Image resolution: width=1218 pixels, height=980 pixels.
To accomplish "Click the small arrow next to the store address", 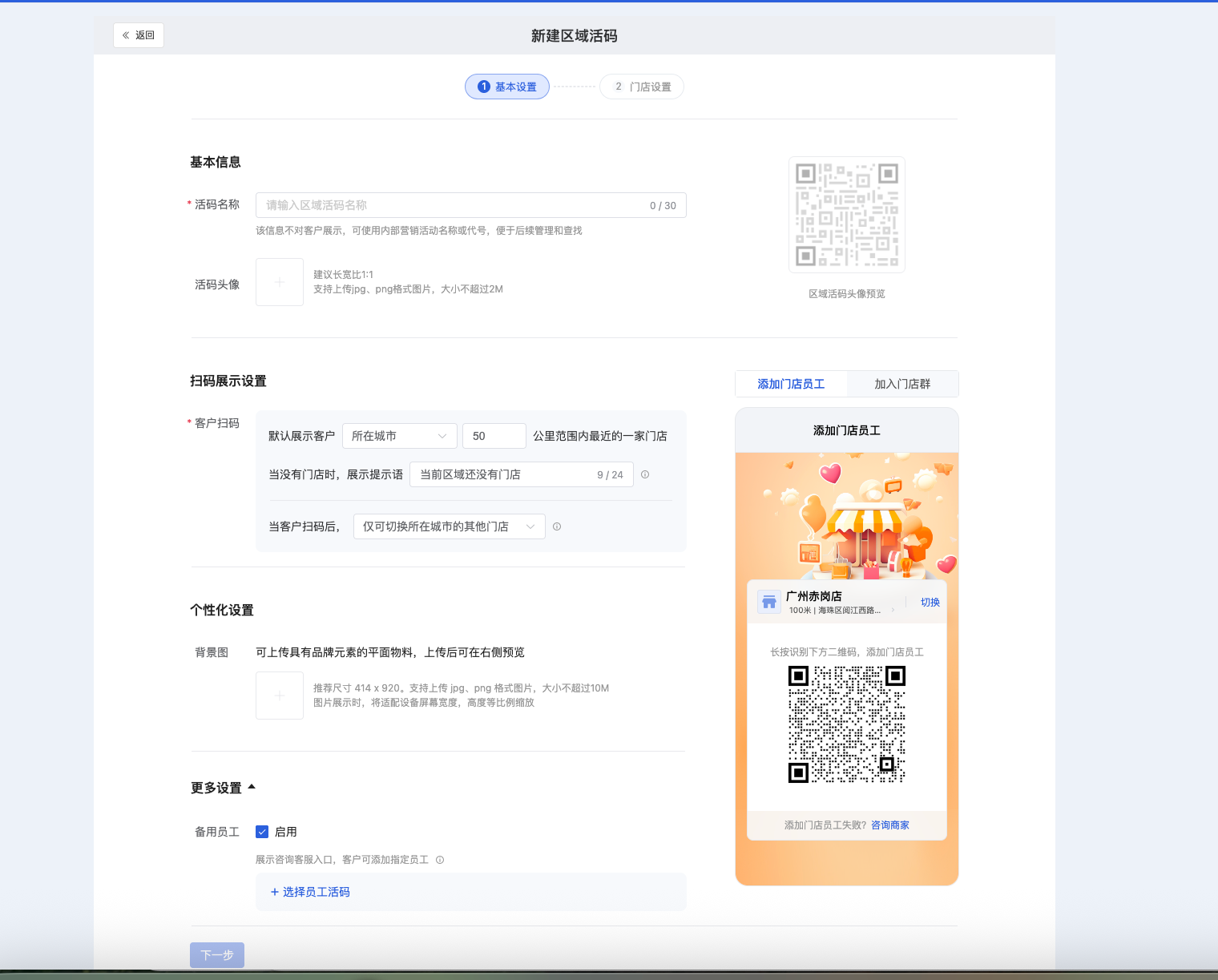I will (893, 611).
